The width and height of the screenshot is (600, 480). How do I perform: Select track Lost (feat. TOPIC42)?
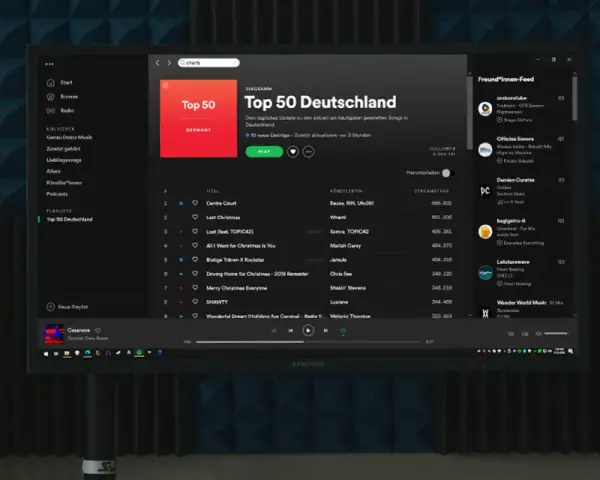click(x=230, y=232)
